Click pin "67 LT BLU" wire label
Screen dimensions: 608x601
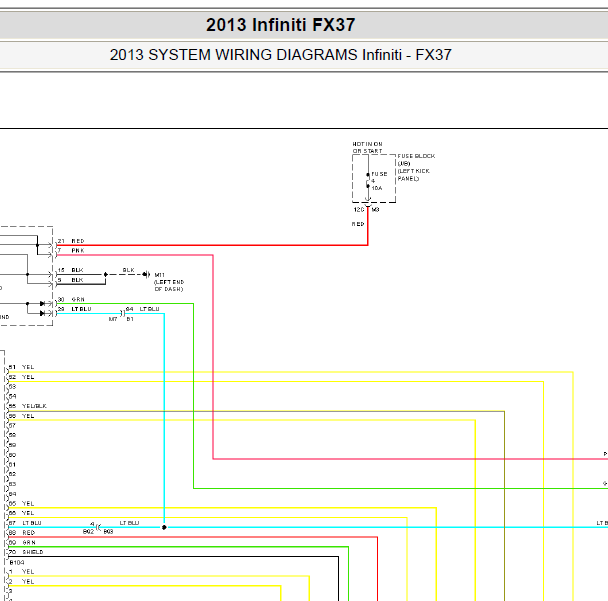pyautogui.click(x=25, y=523)
